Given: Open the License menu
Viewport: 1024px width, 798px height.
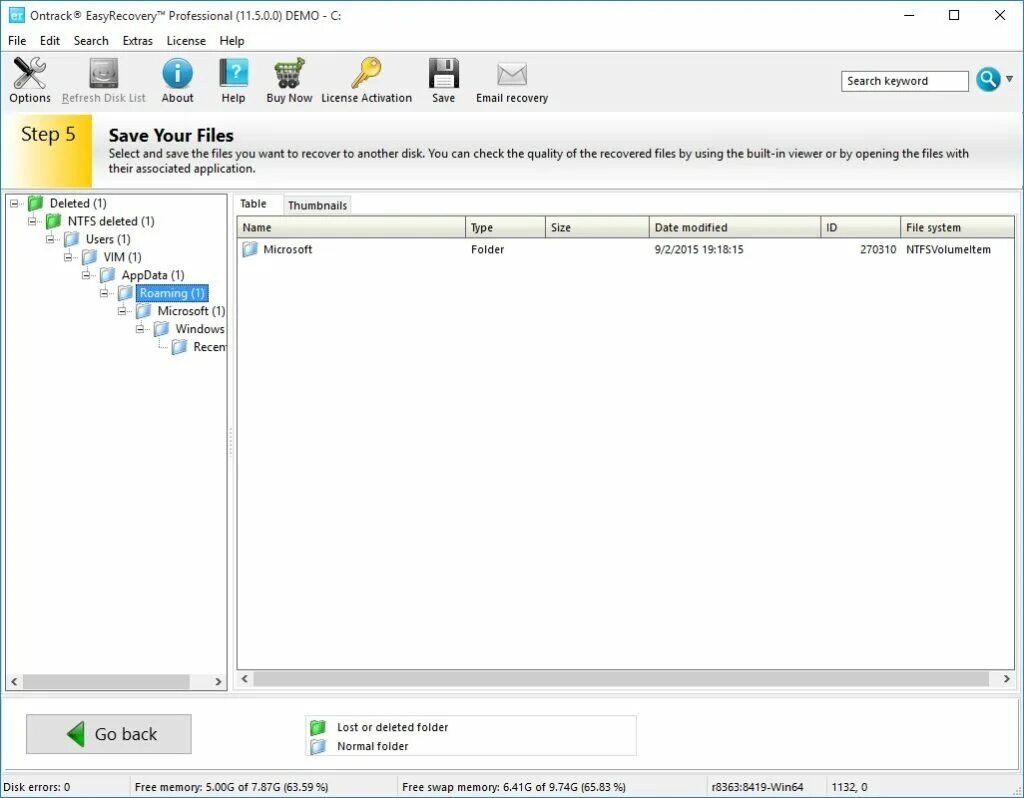Looking at the screenshot, I should tap(186, 40).
